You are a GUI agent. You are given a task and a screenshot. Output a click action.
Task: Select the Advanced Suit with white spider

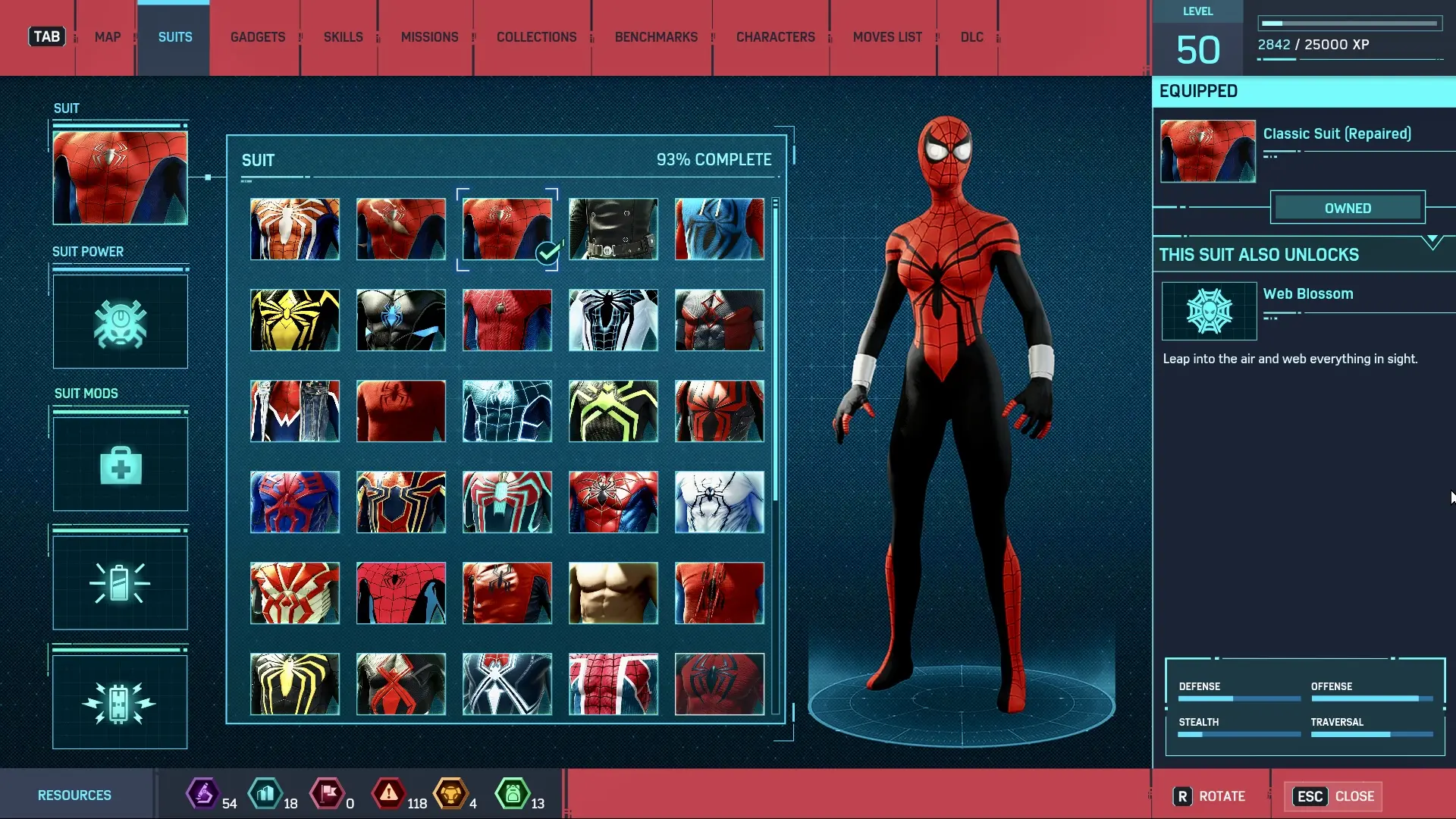[295, 229]
